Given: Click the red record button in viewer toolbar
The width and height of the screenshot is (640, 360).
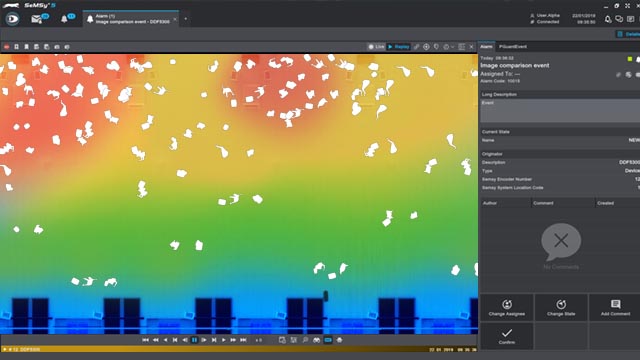Looking at the screenshot, I should (x=7, y=47).
